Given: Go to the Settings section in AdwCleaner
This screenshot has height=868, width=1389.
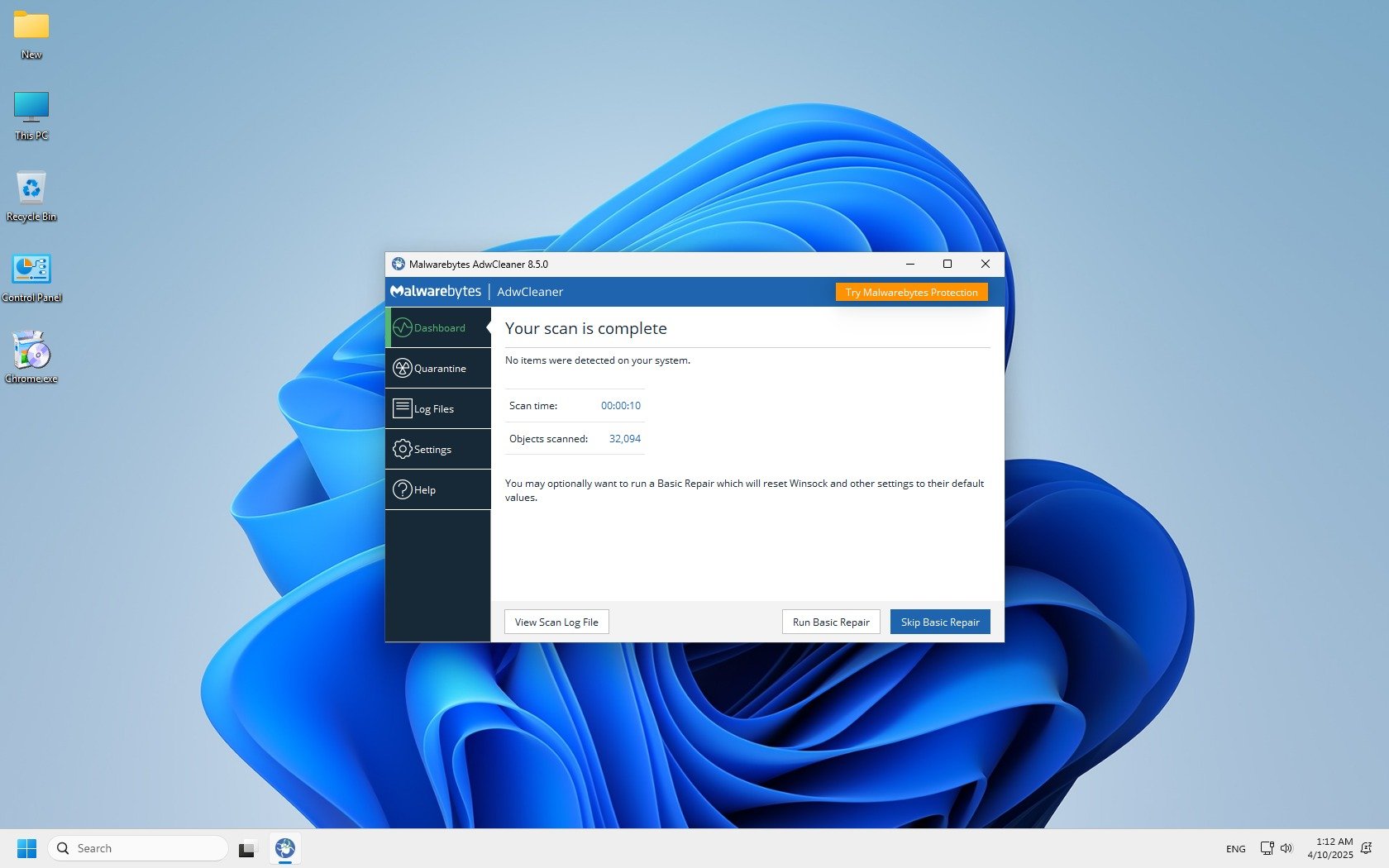Looking at the screenshot, I should (x=438, y=449).
